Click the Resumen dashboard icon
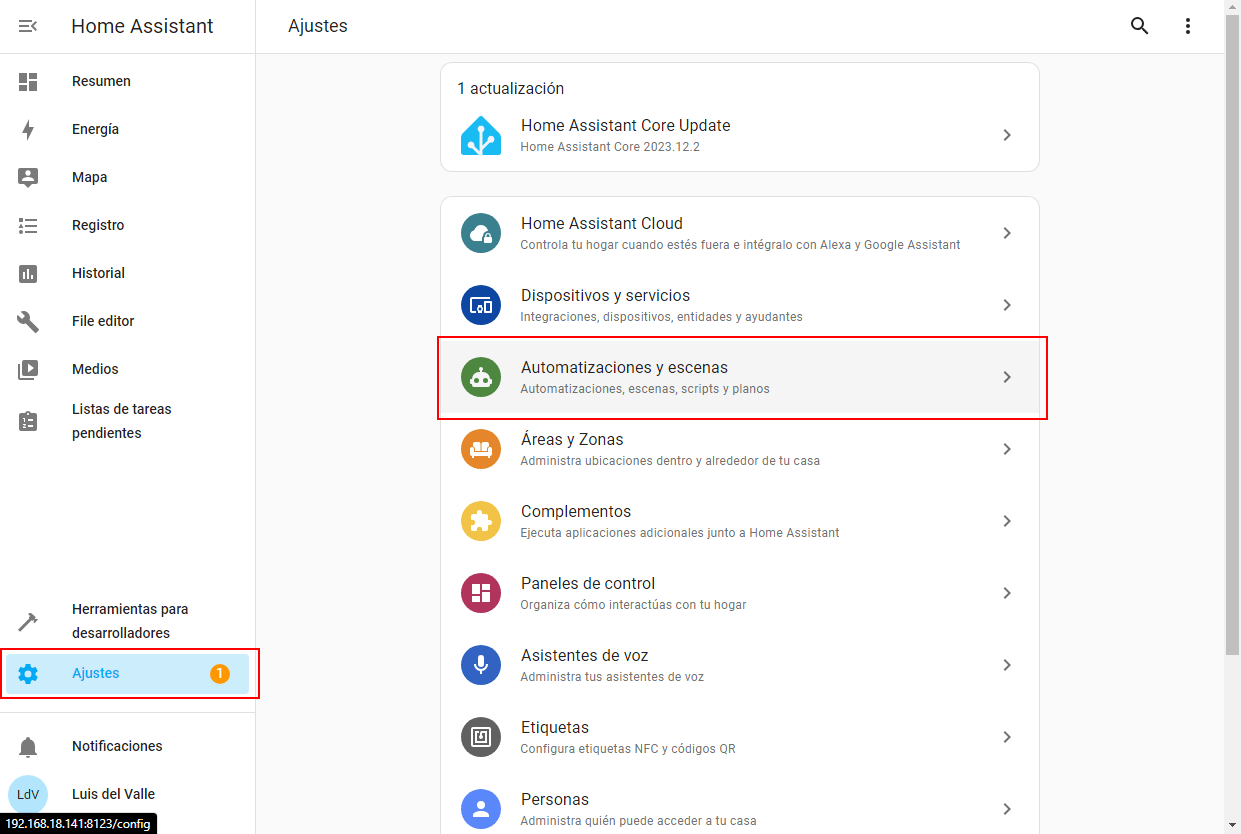The height and width of the screenshot is (834, 1241). [28, 81]
